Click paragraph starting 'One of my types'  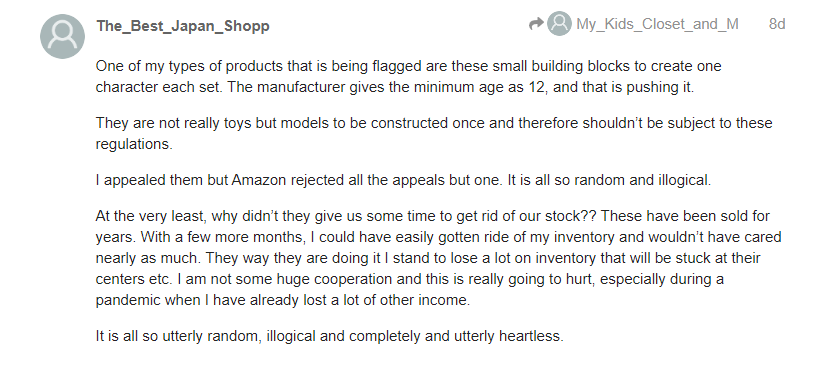click(x=409, y=76)
